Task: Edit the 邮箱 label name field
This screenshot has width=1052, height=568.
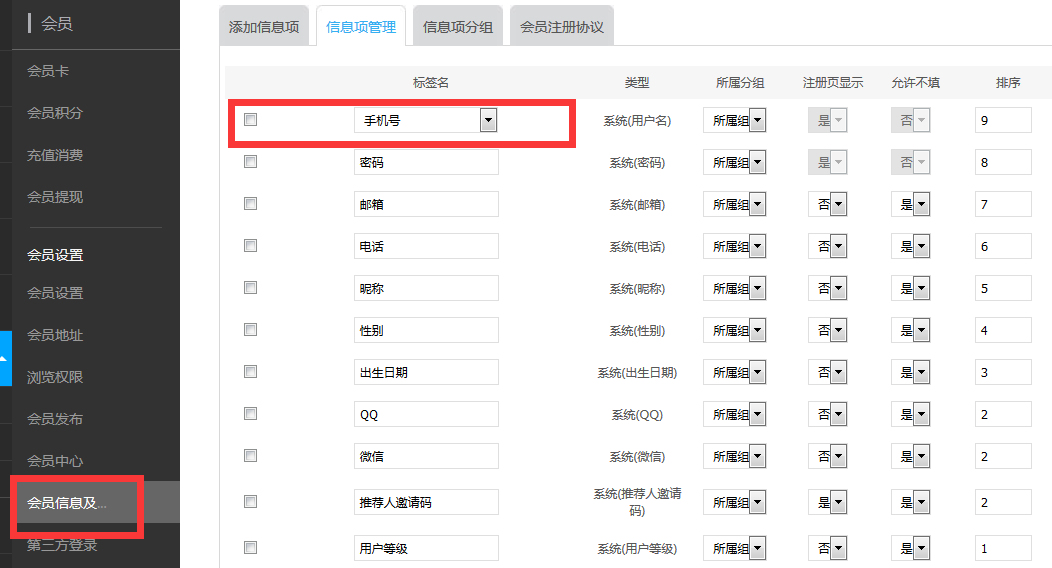Action: 426,205
